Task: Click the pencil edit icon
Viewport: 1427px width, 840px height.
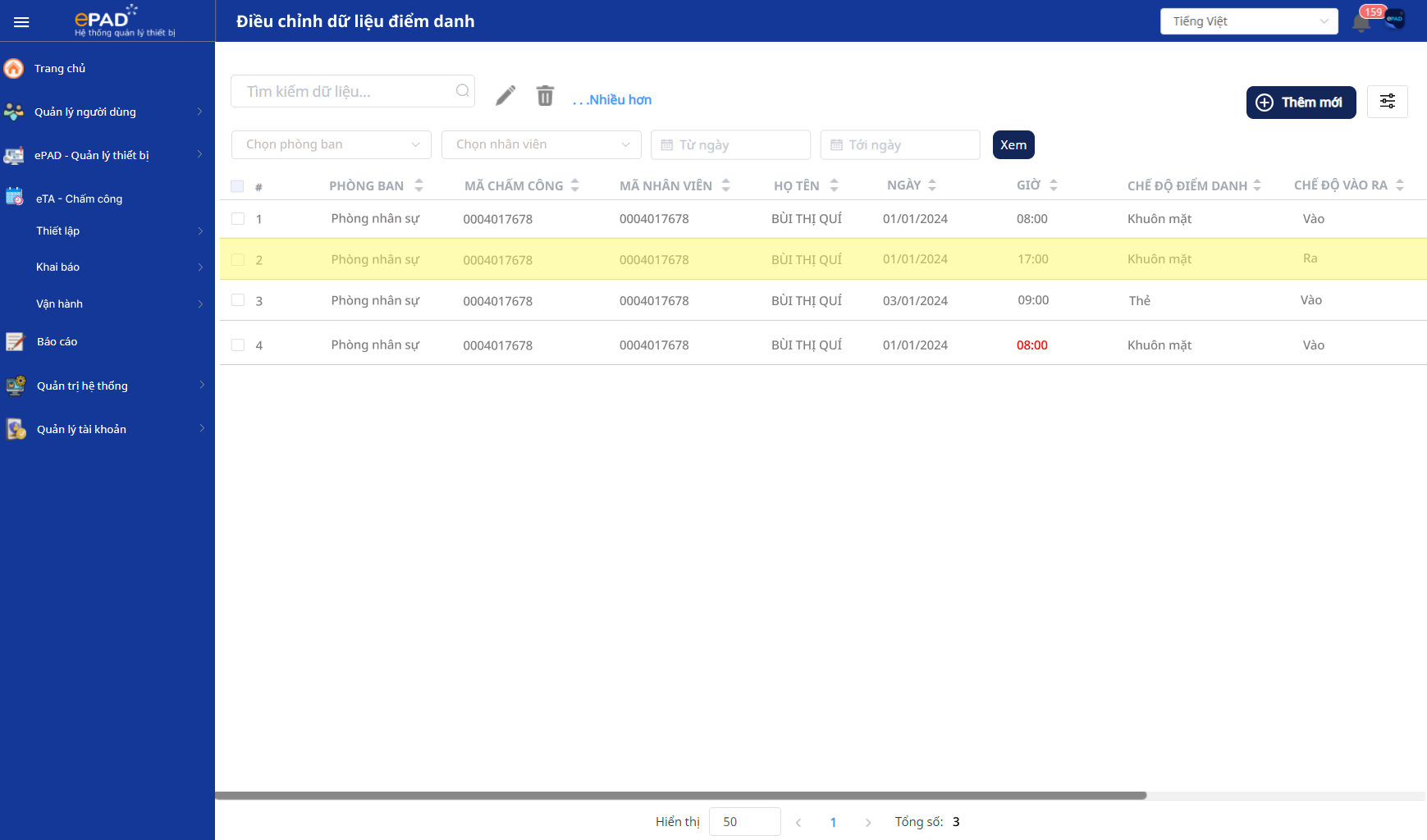Action: click(505, 95)
